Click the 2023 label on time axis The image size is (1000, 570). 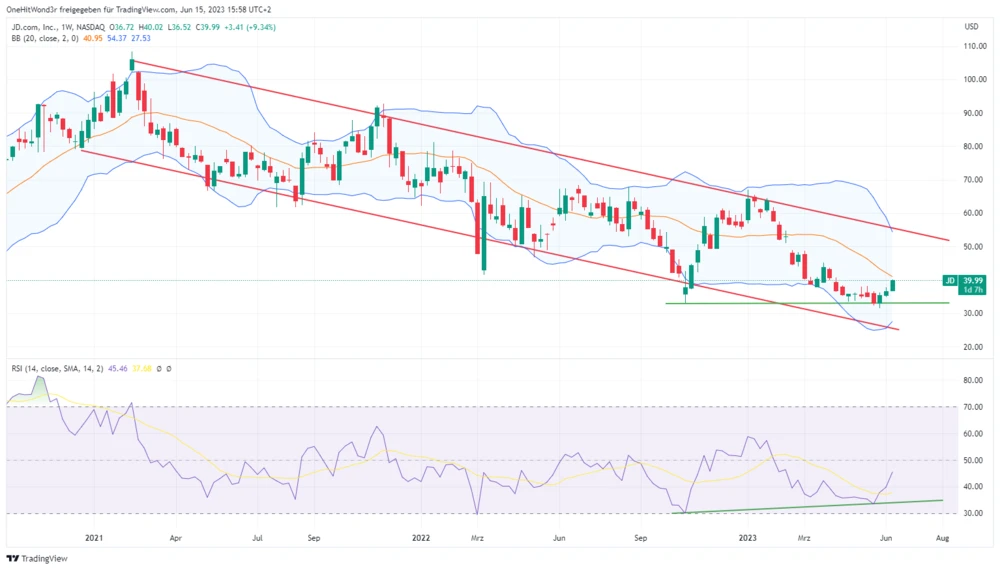[x=747, y=537]
